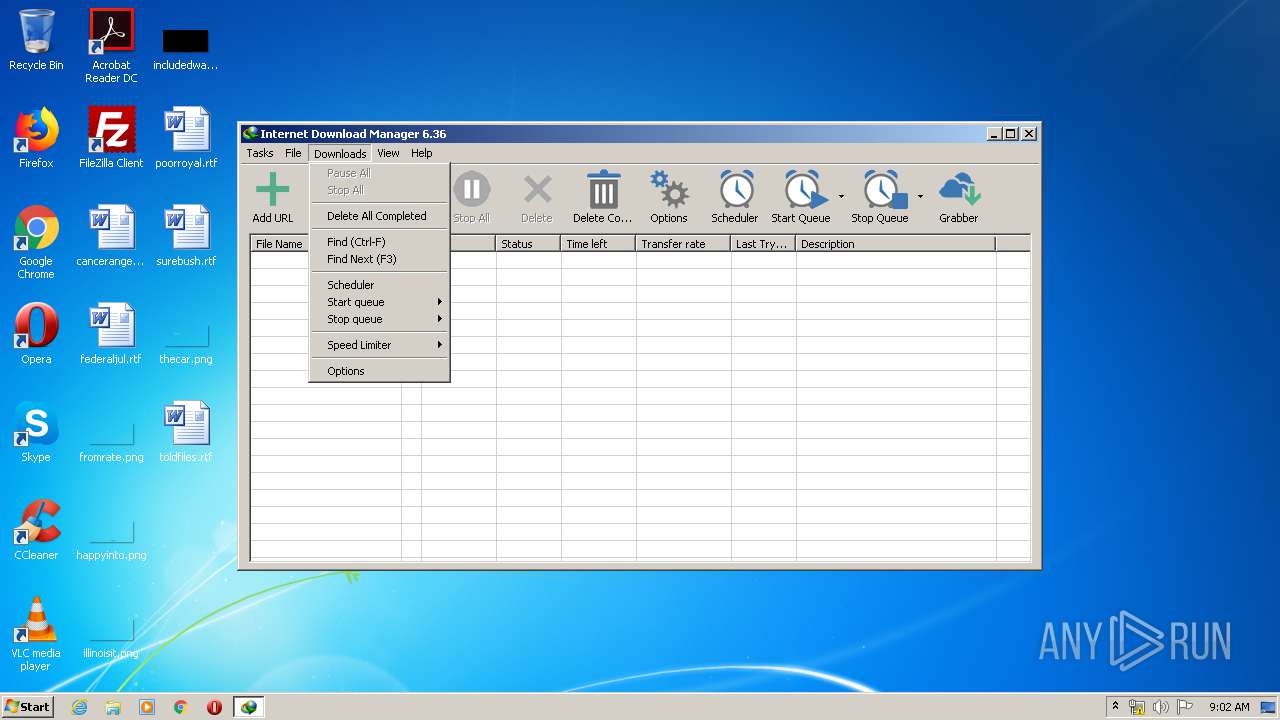
Task: Sort by the Last Try column header
Action: point(763,244)
